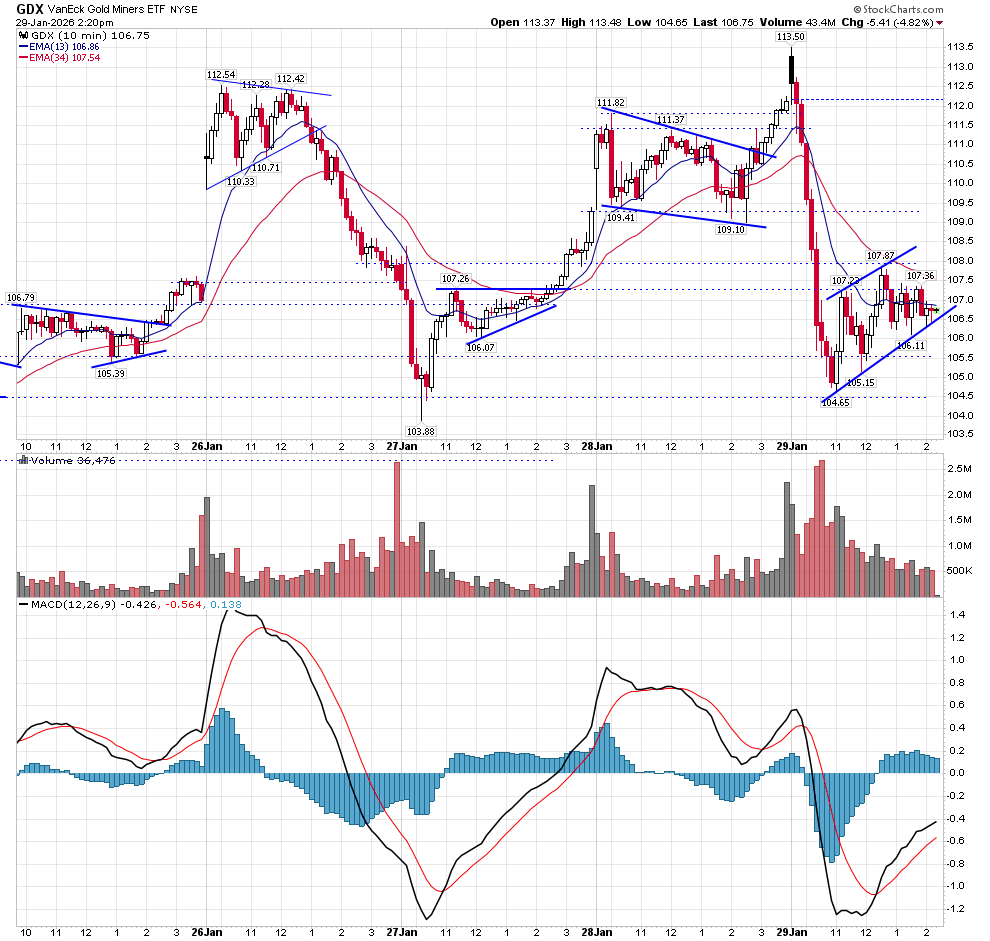
Task: Select the 28Jan date marker on the price axis
Action: [597, 446]
